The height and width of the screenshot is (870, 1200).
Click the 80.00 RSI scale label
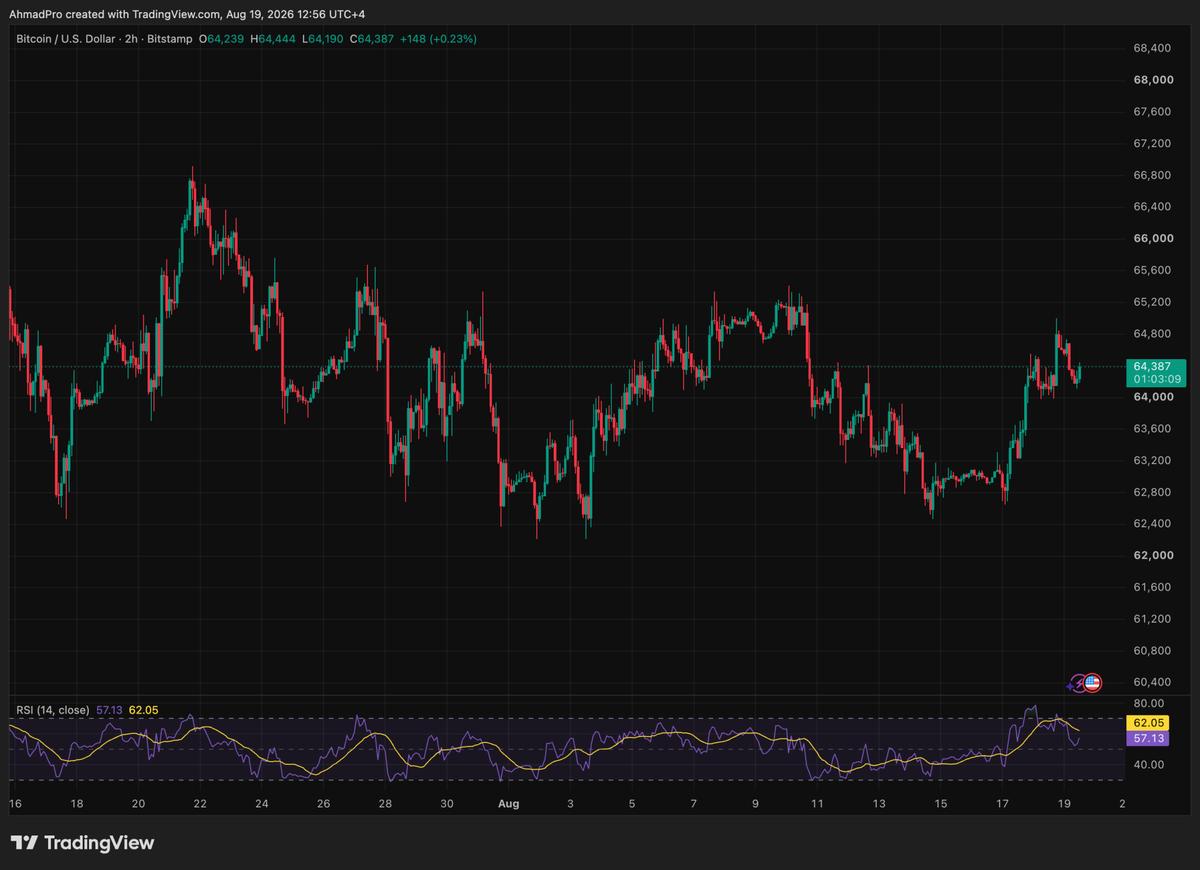pyautogui.click(x=1148, y=702)
